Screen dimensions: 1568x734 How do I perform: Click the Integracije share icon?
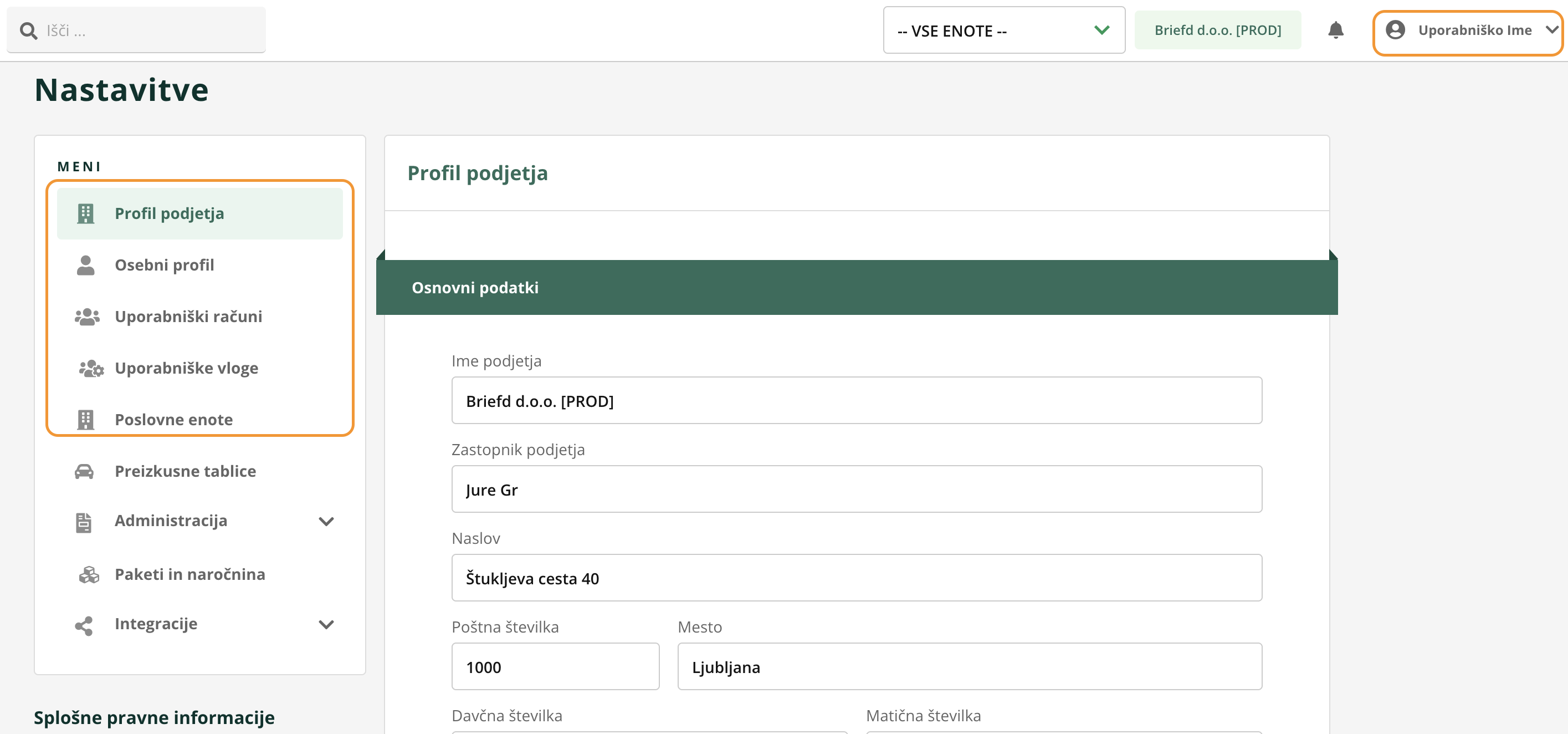[x=84, y=625]
